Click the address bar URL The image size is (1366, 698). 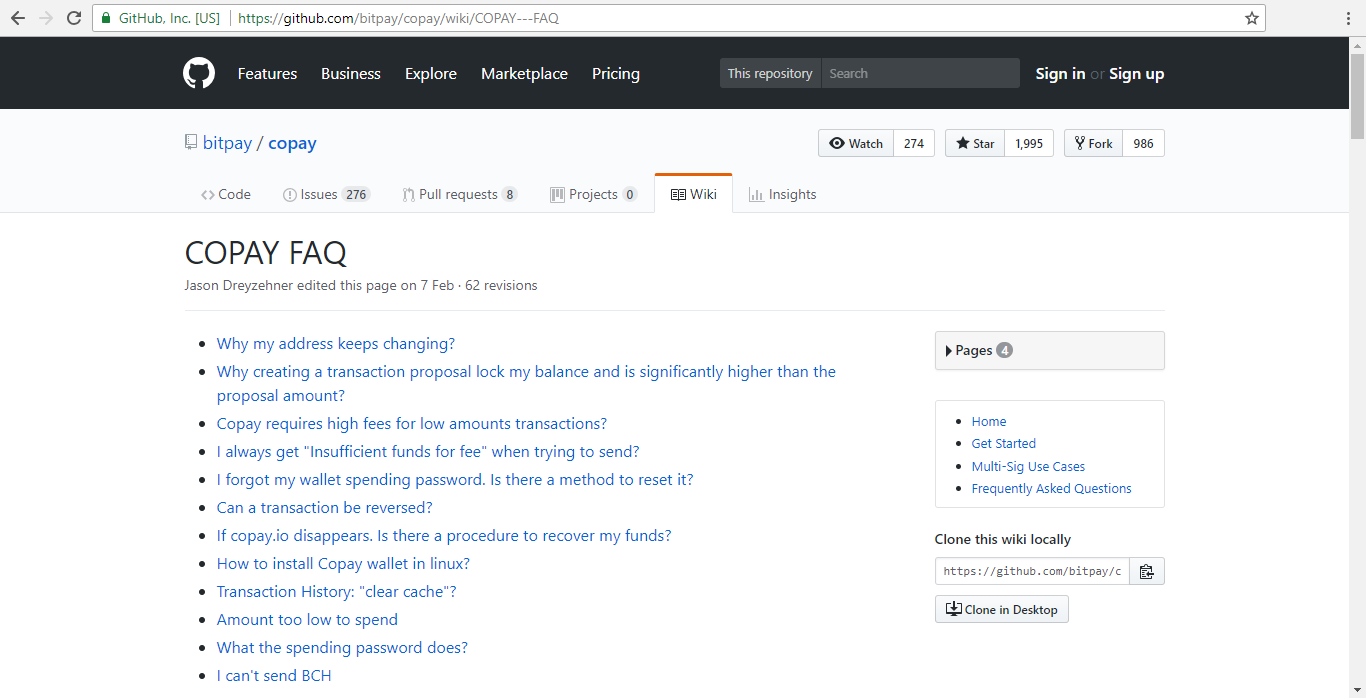[x=398, y=18]
